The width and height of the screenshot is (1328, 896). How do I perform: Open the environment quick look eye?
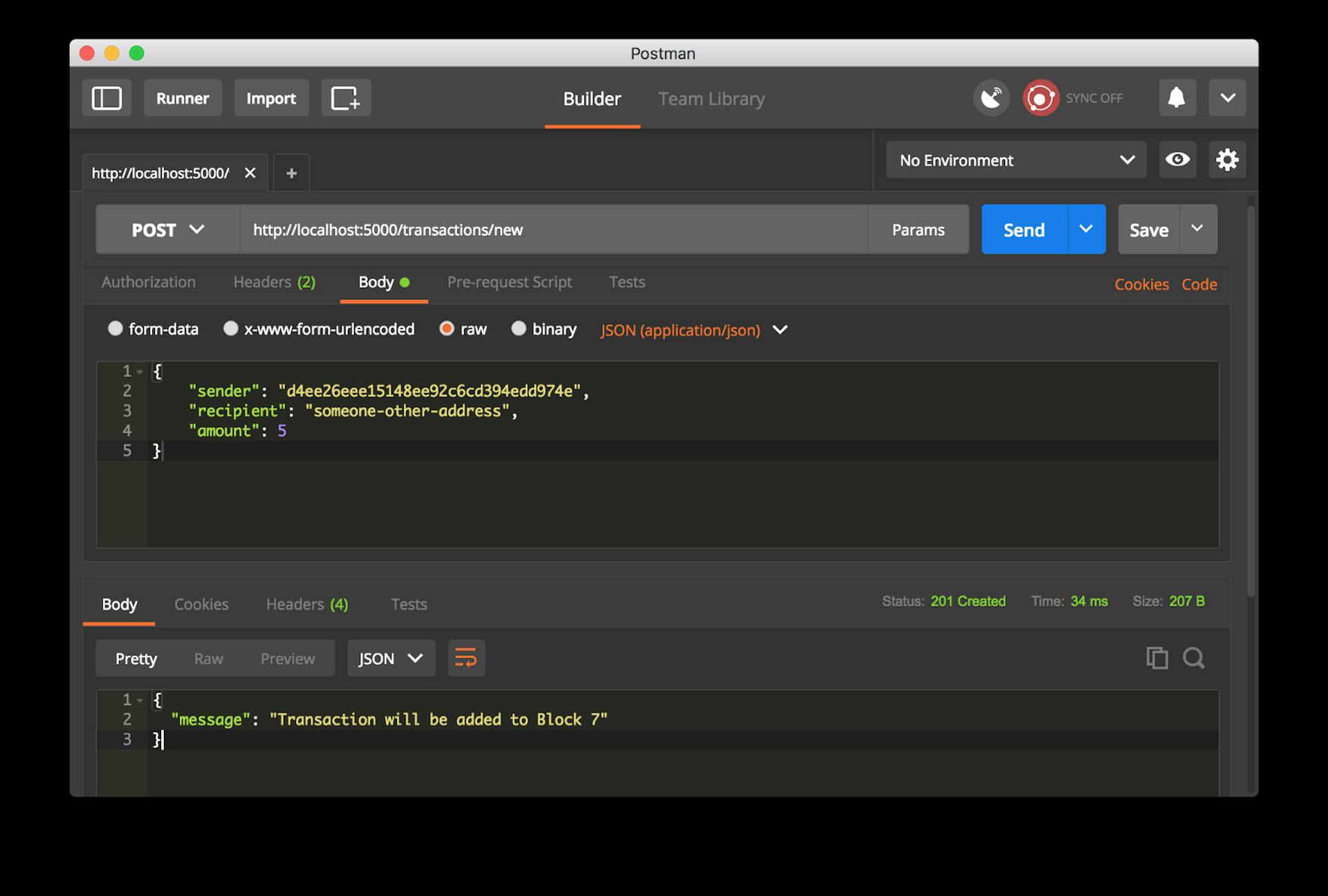(x=1177, y=160)
